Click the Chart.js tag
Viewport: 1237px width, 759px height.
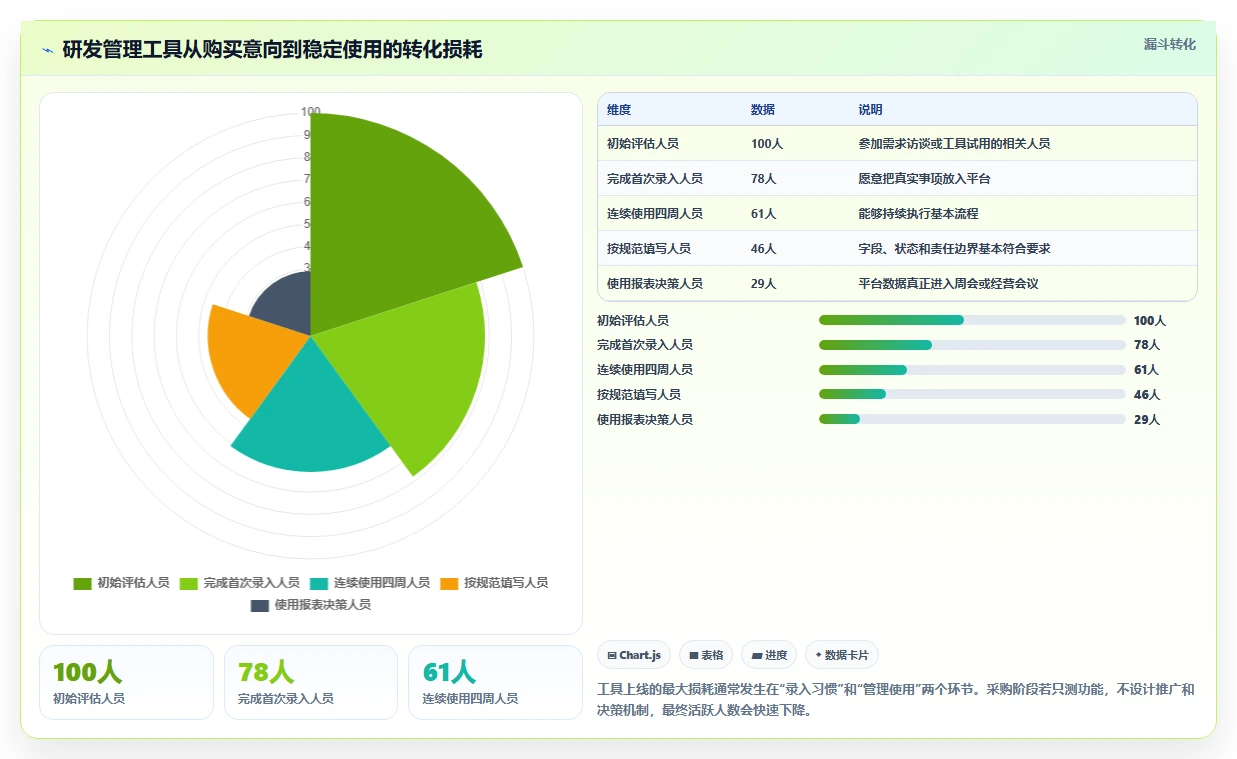pyautogui.click(x=634, y=655)
